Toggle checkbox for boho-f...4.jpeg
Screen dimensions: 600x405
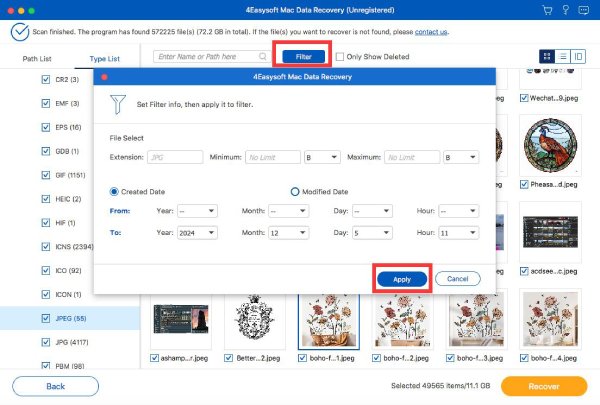[524, 358]
